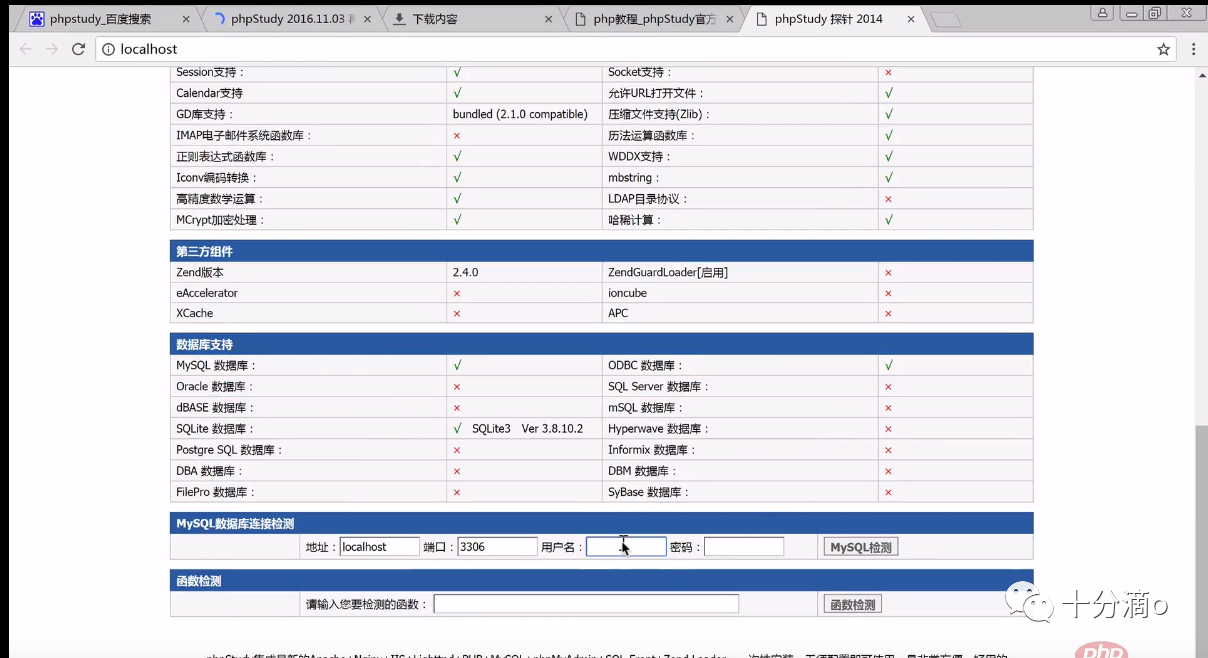Bookmark this page with the star icon

tap(1163, 49)
